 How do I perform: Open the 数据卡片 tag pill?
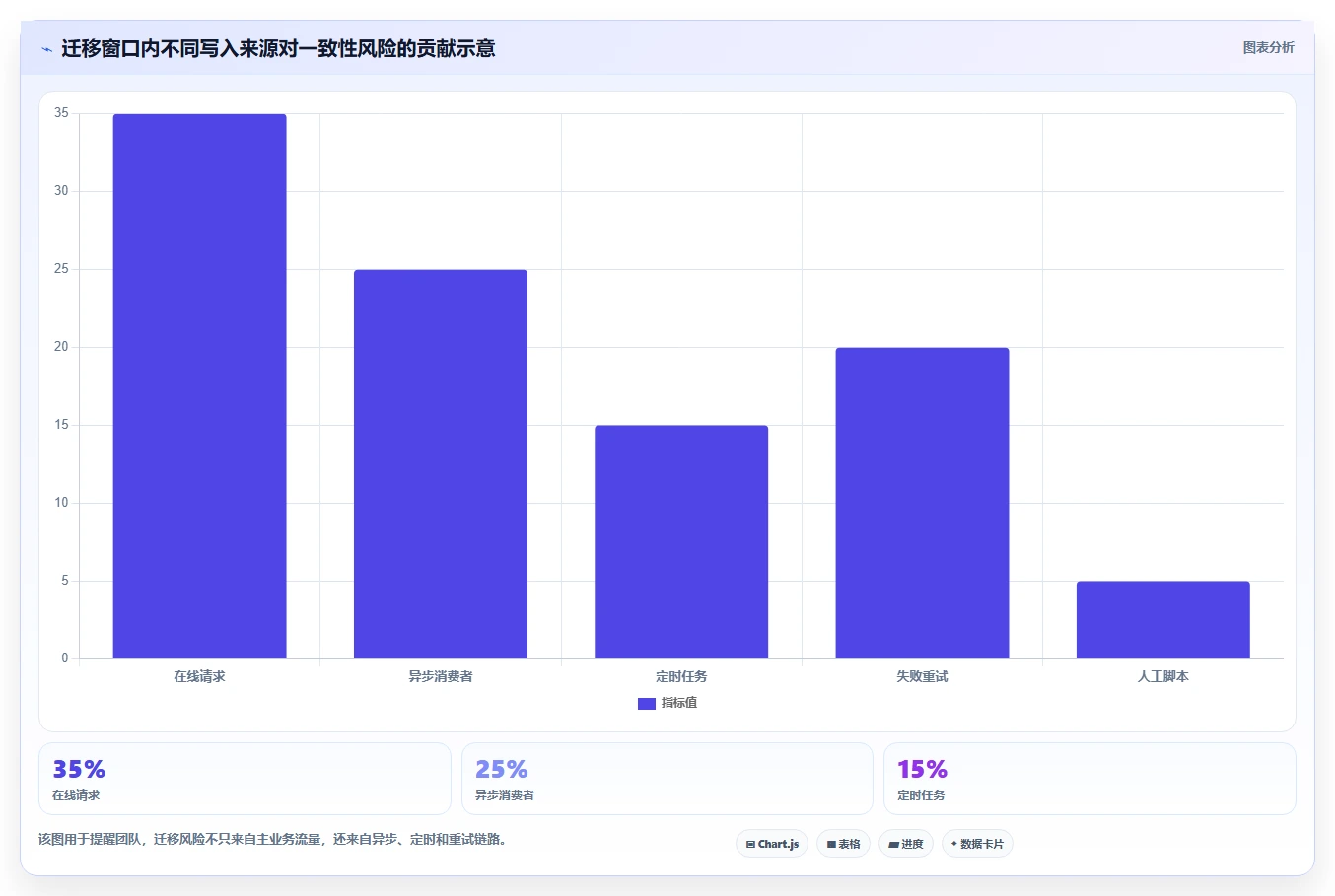click(977, 844)
